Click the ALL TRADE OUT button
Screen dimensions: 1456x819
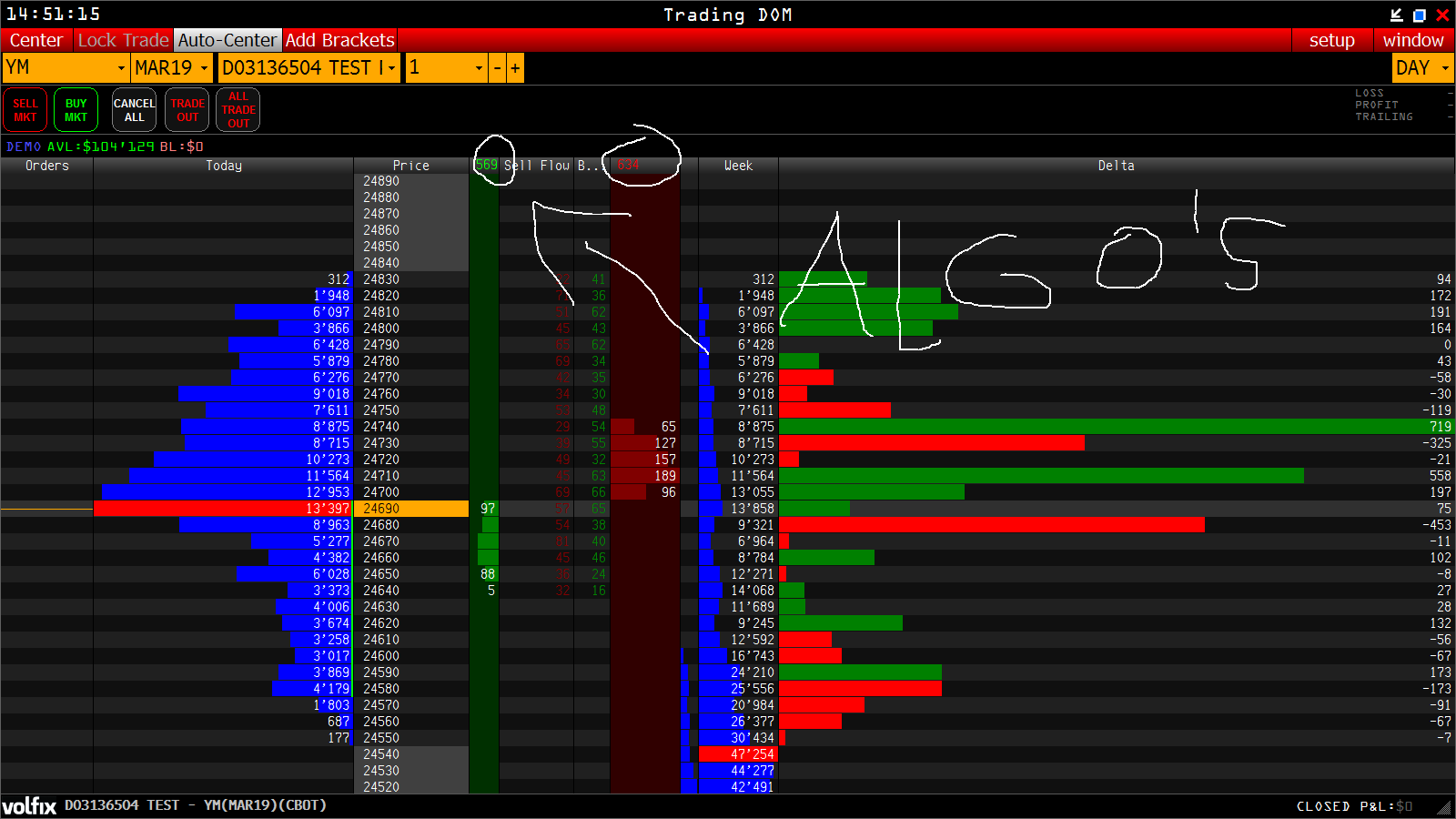pyautogui.click(x=238, y=110)
